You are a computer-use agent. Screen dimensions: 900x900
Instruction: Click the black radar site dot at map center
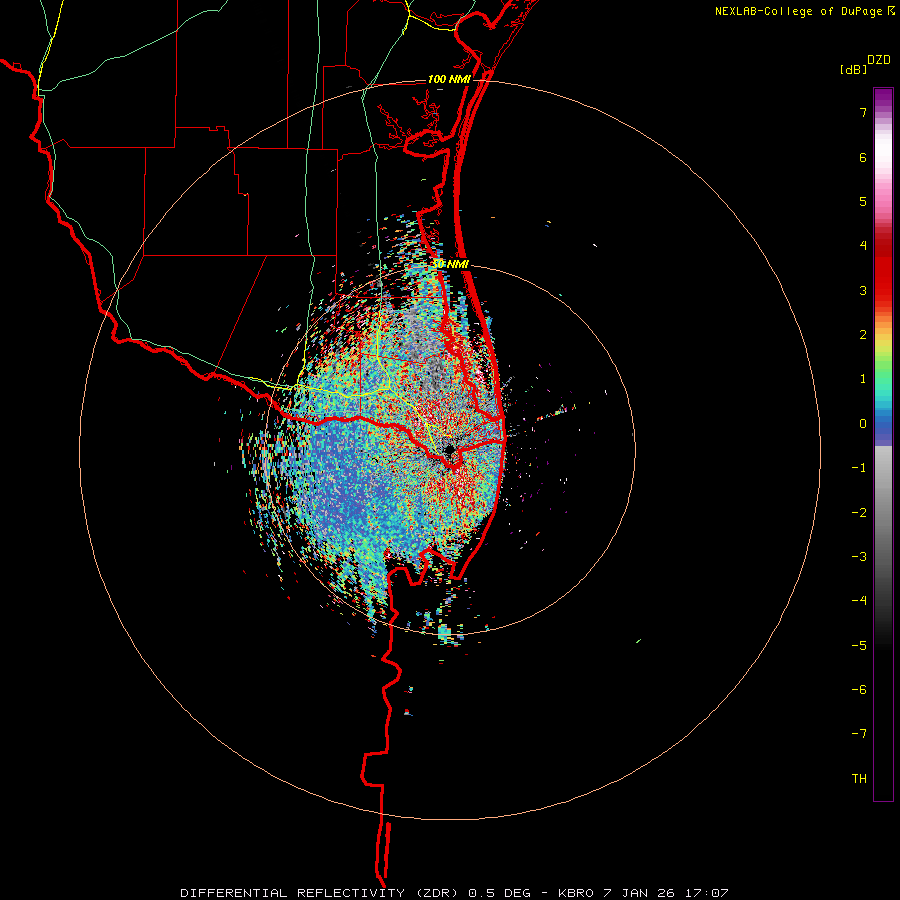point(449,449)
